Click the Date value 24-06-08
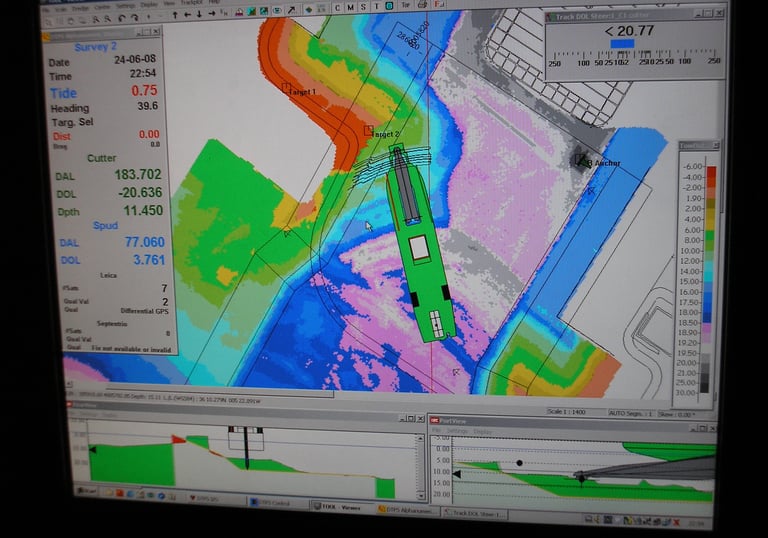Image resolution: width=768 pixels, height=538 pixels. click(x=135, y=59)
